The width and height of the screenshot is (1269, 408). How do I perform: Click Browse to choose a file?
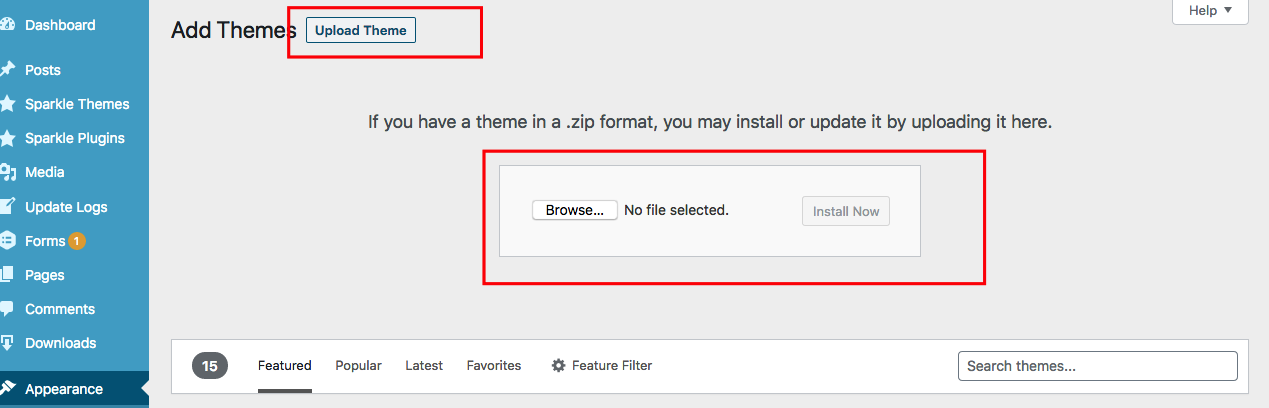pos(575,211)
